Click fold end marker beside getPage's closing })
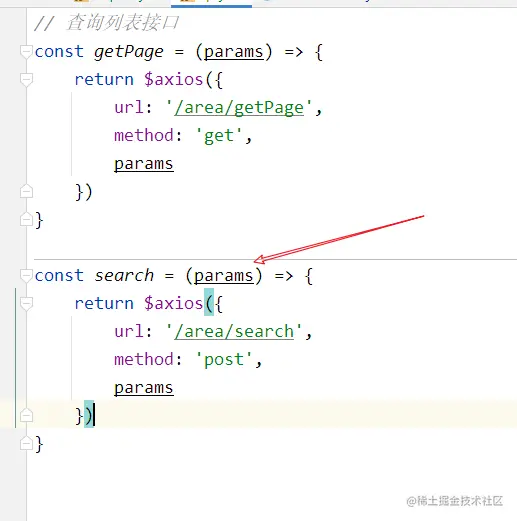Image resolution: width=517 pixels, height=521 pixels. pos(26,191)
